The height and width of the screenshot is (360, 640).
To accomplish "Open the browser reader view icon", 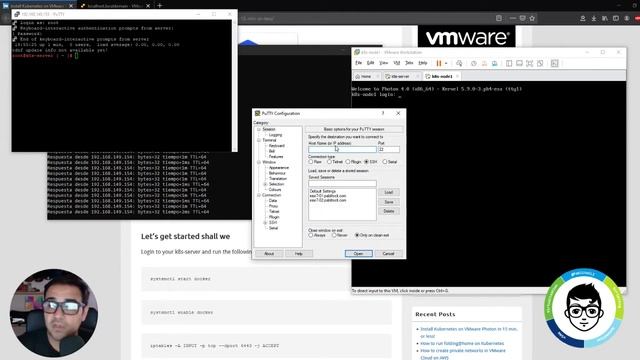I will point(499,18).
